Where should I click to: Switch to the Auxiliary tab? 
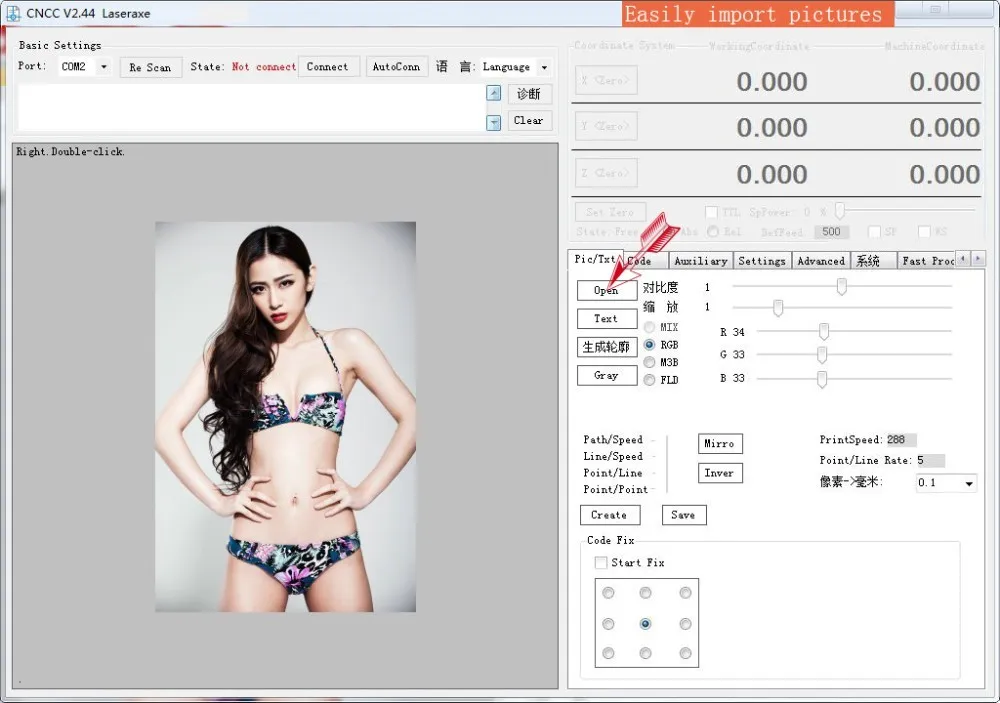coord(700,261)
